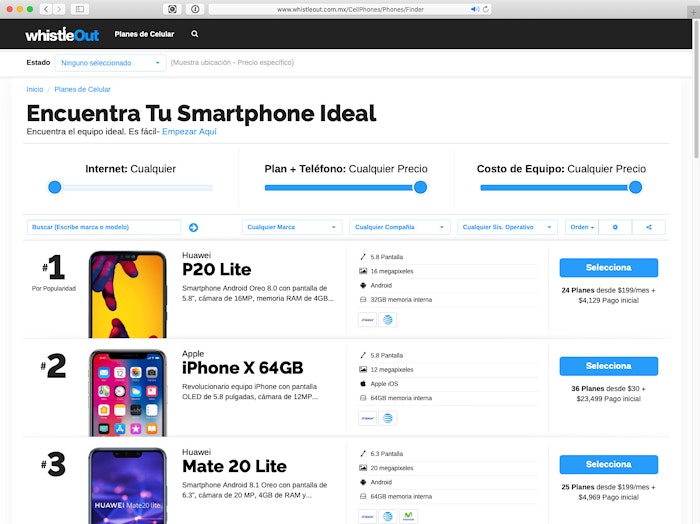Expand the 'Cualquier Marca' dropdown

tap(292, 227)
